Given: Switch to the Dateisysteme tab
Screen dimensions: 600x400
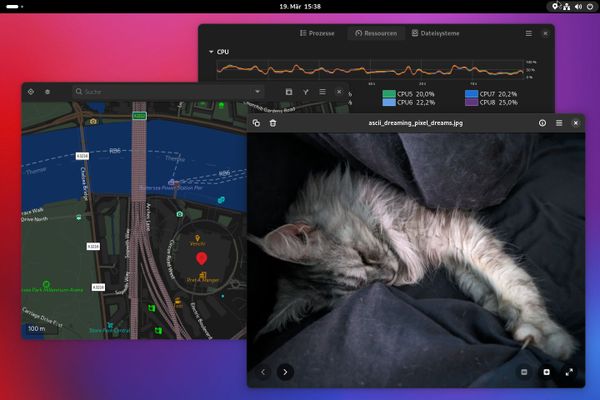Looking at the screenshot, I should (431, 33).
